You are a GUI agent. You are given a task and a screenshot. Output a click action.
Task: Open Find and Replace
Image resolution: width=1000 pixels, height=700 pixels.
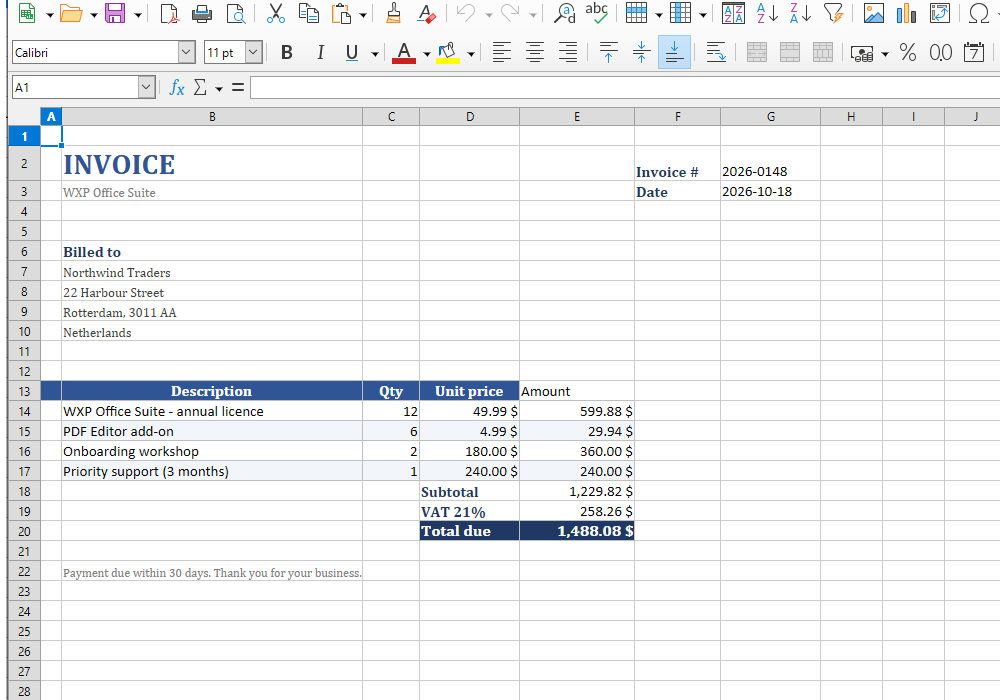coord(564,13)
